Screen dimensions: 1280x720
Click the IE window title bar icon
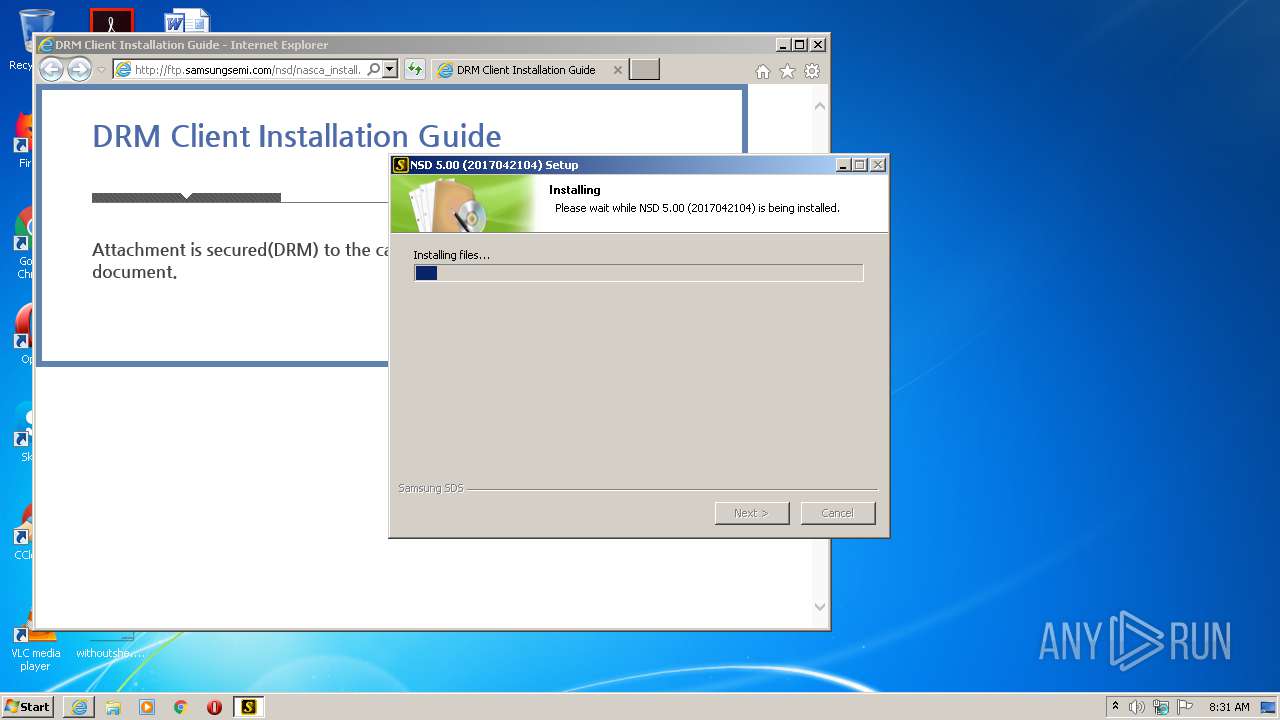pyautogui.click(x=45, y=45)
